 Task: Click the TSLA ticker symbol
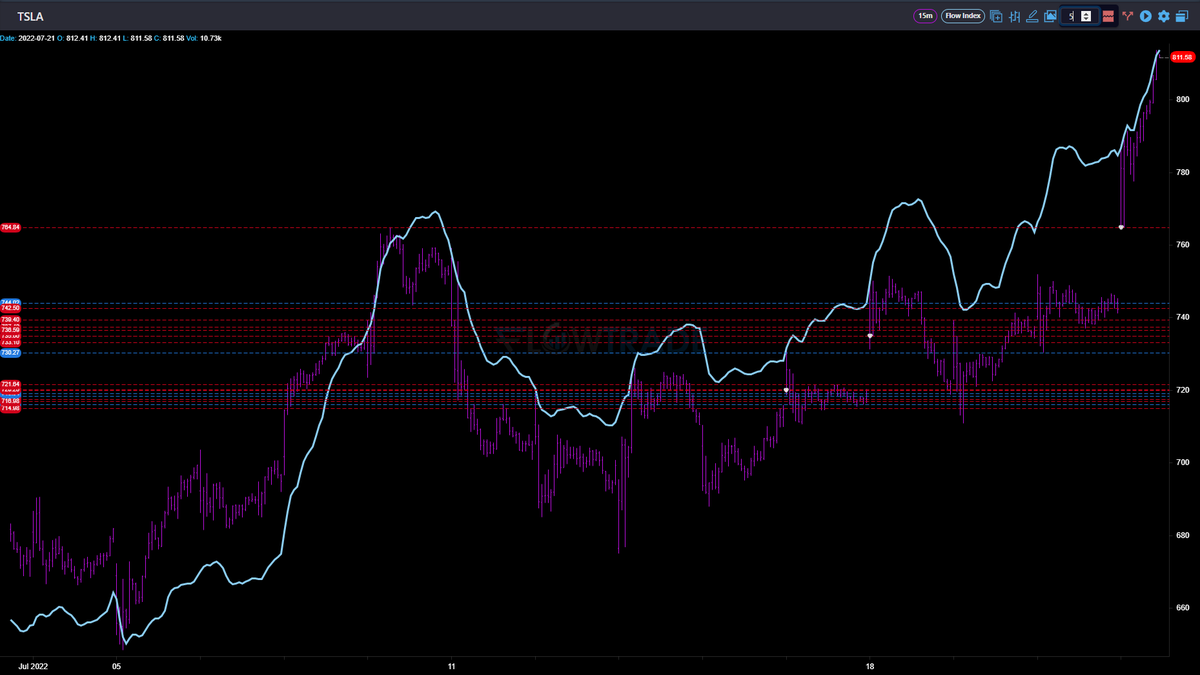[x=31, y=17]
